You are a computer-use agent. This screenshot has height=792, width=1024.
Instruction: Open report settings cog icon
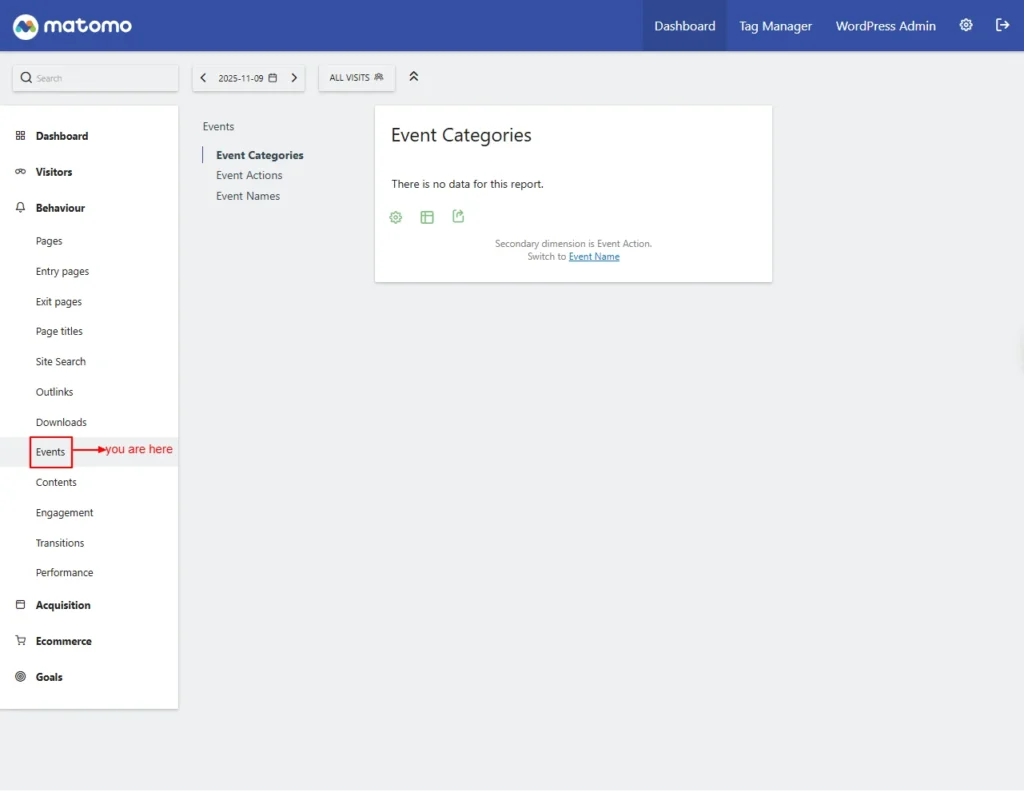pos(396,217)
